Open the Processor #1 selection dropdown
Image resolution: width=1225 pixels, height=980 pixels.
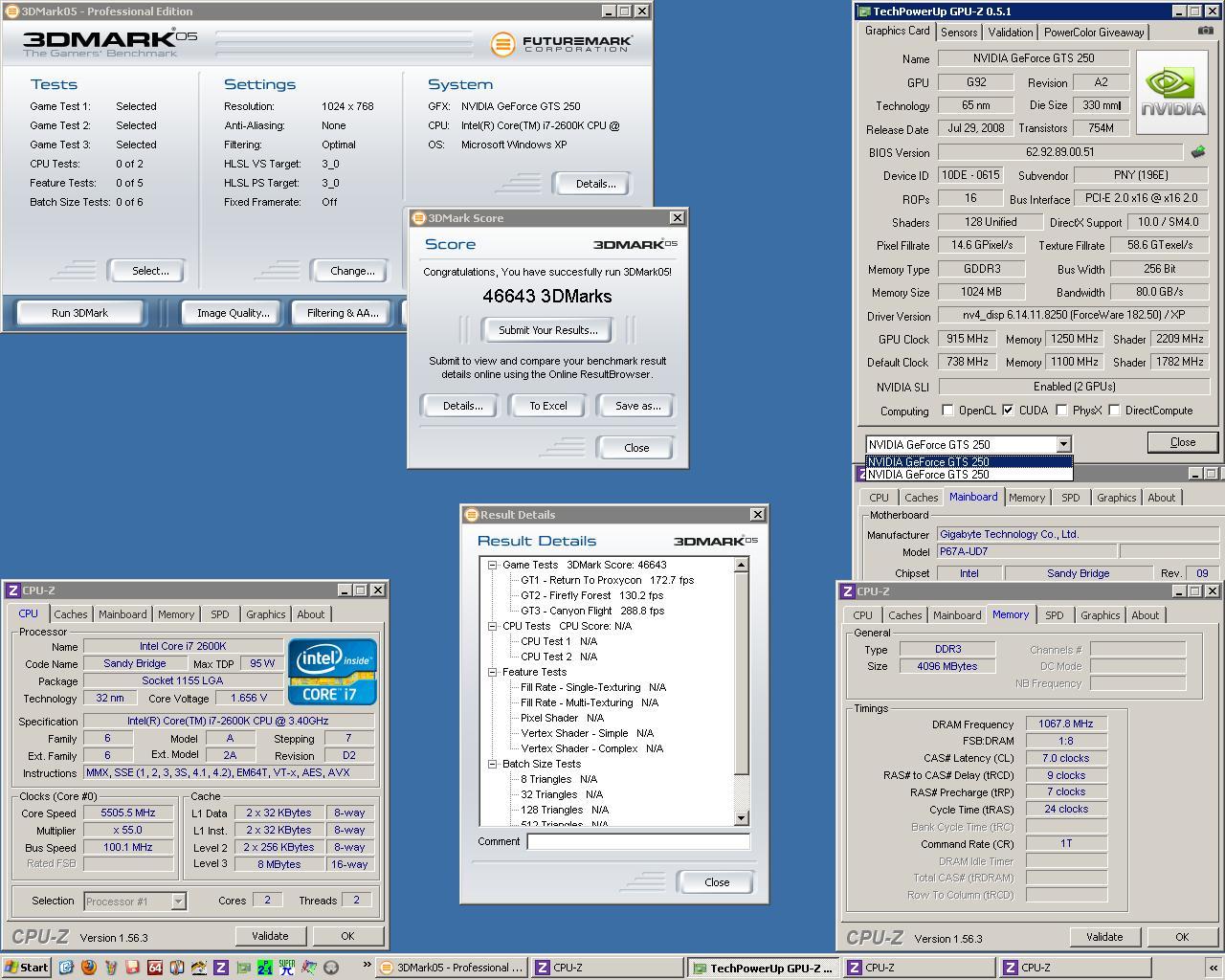178,901
